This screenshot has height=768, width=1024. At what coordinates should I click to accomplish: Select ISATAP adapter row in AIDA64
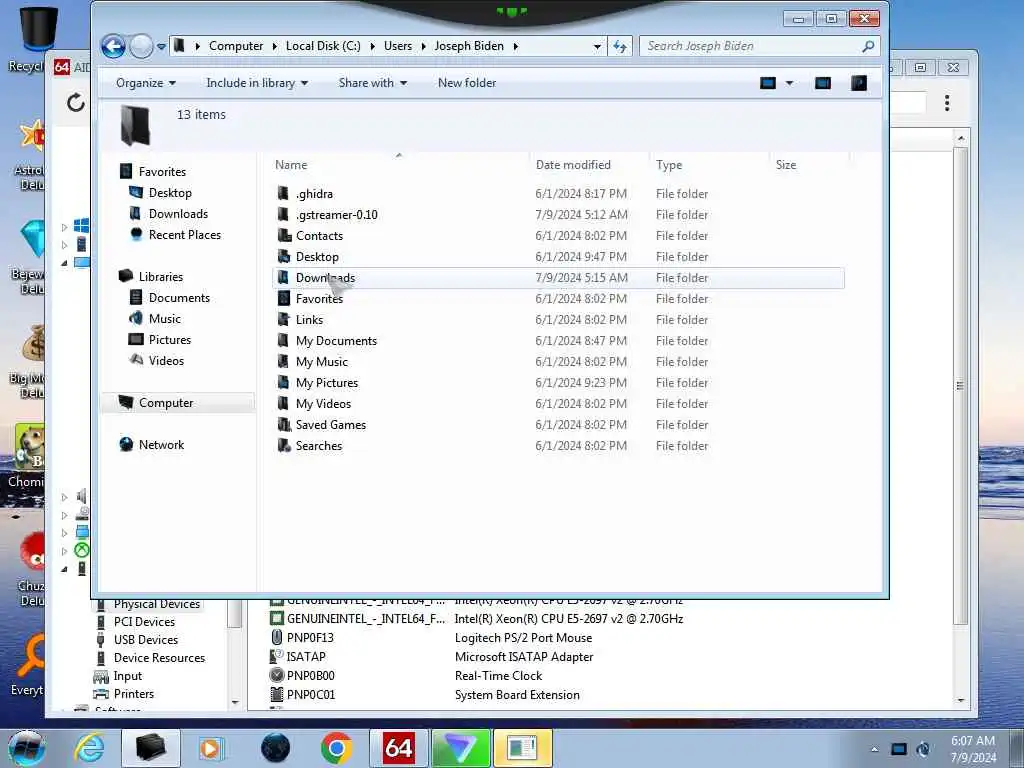coord(431,656)
